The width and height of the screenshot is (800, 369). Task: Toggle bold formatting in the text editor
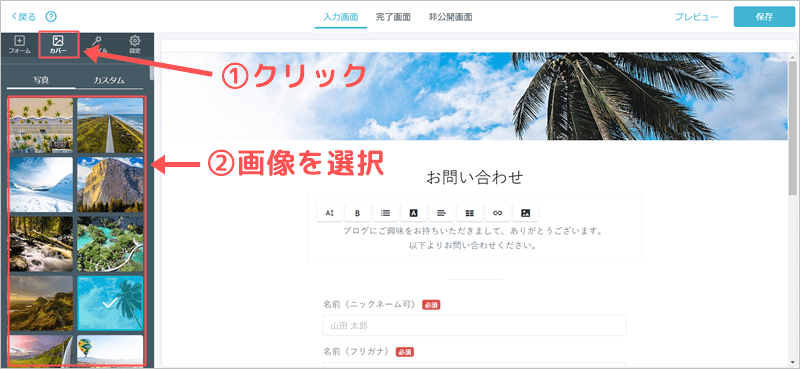(x=358, y=213)
